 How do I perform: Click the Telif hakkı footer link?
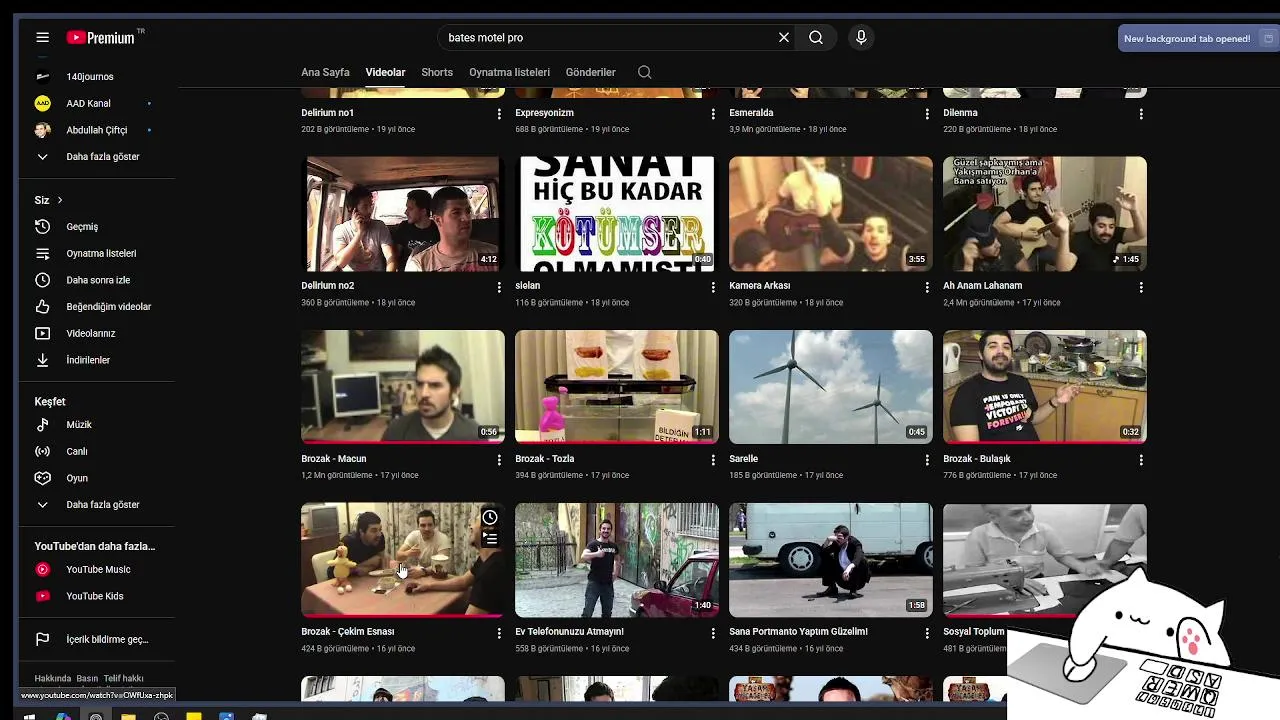pos(123,678)
